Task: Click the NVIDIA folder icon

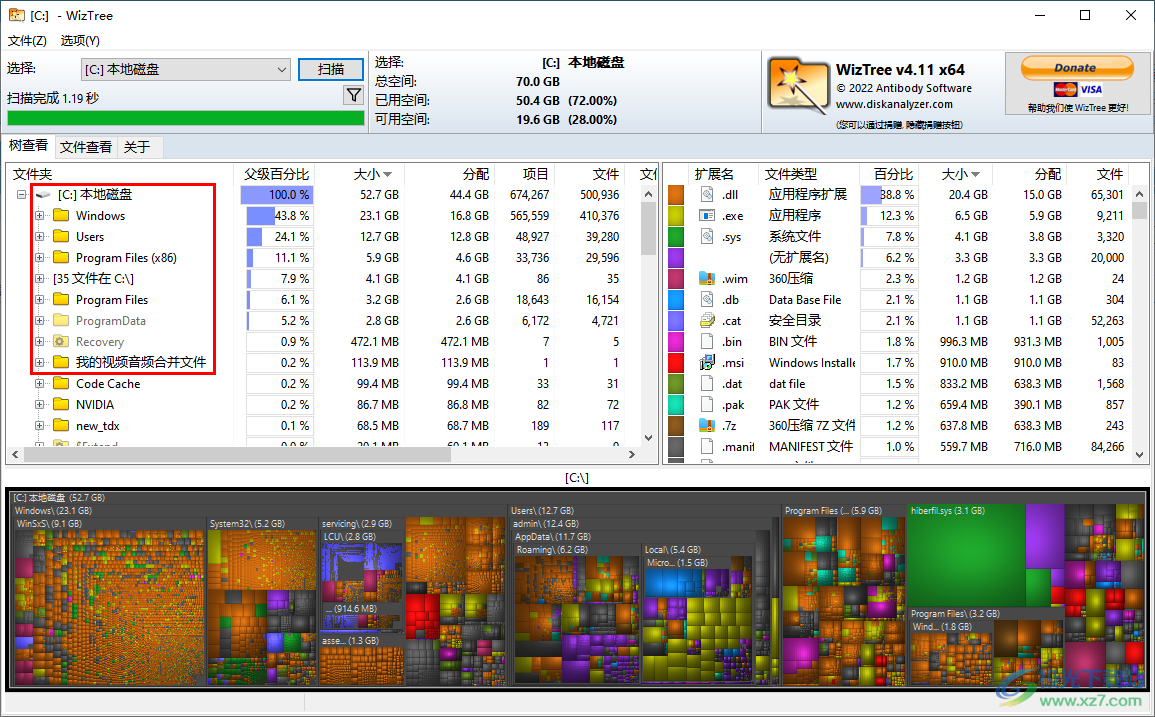Action: point(61,405)
